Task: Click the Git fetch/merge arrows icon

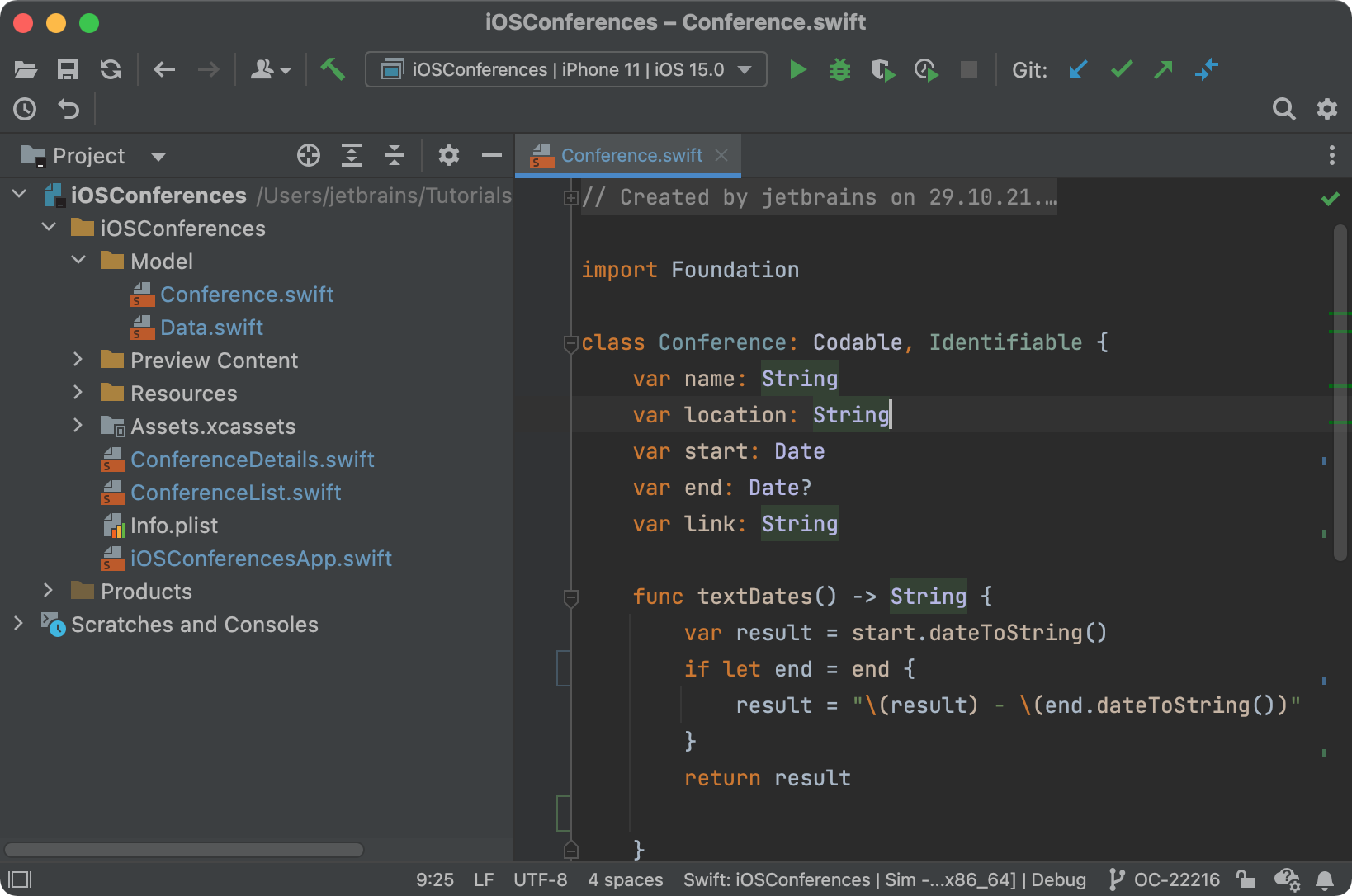Action: tap(1207, 69)
